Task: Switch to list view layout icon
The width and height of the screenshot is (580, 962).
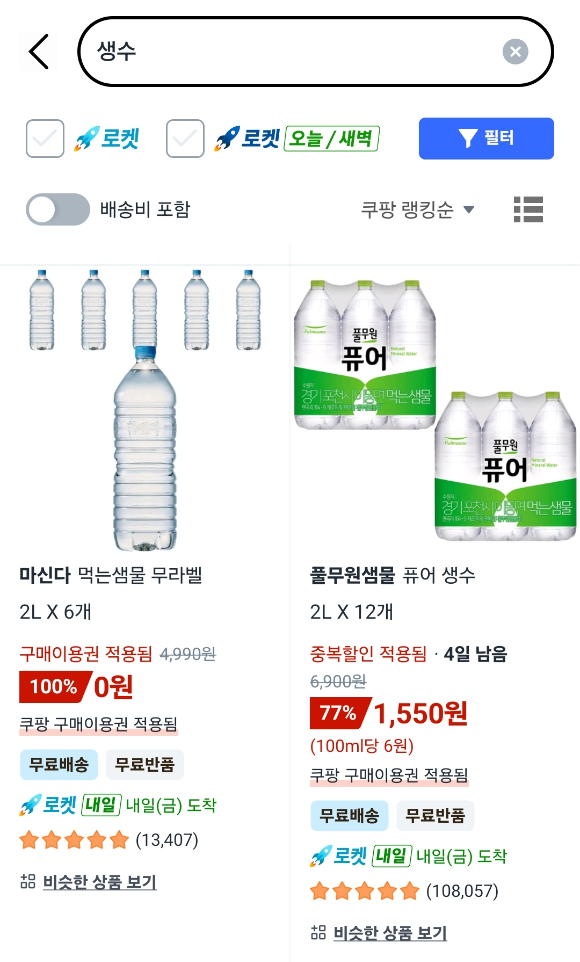Action: [x=528, y=210]
